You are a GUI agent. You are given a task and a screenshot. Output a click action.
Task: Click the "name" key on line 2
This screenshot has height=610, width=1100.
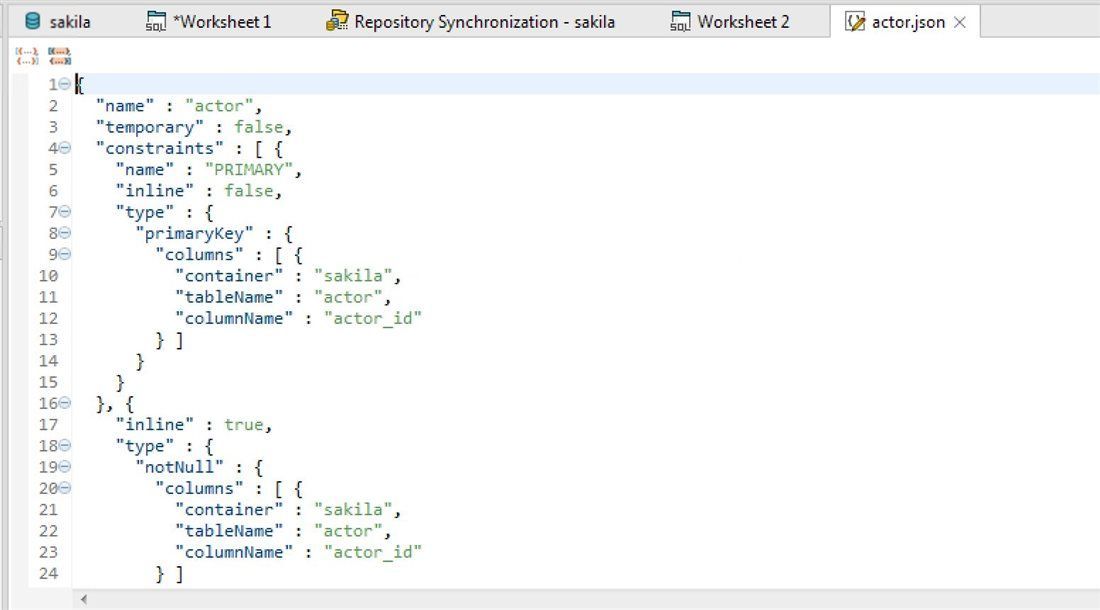[125, 106]
